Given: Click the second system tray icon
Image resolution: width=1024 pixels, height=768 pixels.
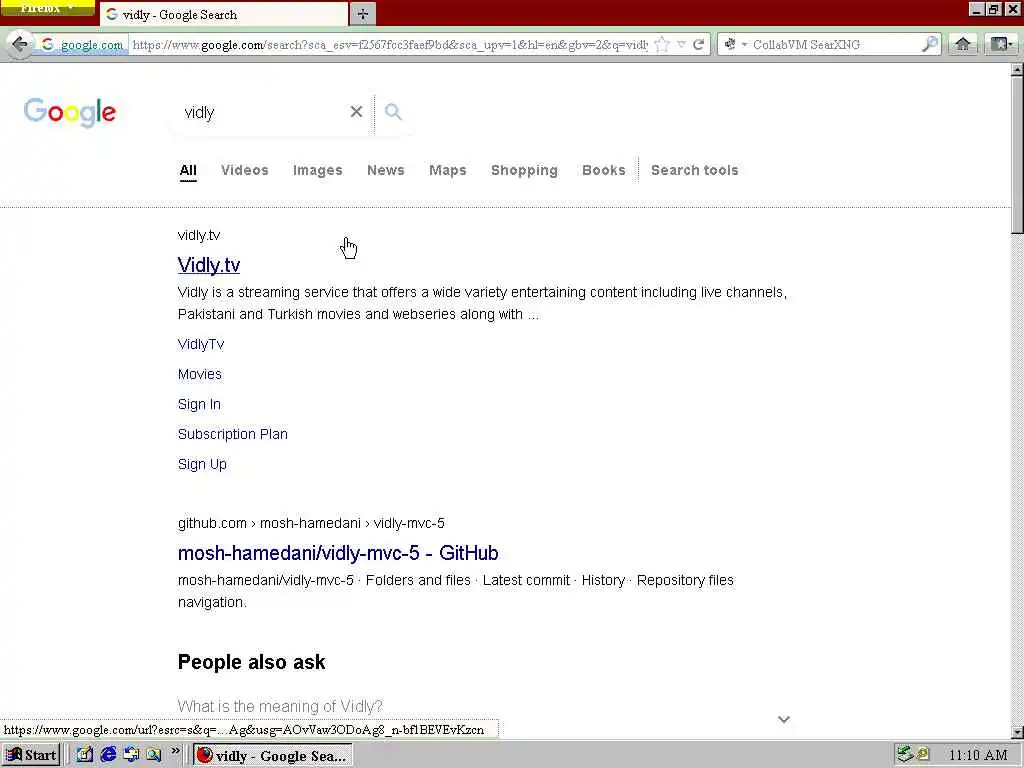Looking at the screenshot, I should click(923, 754).
